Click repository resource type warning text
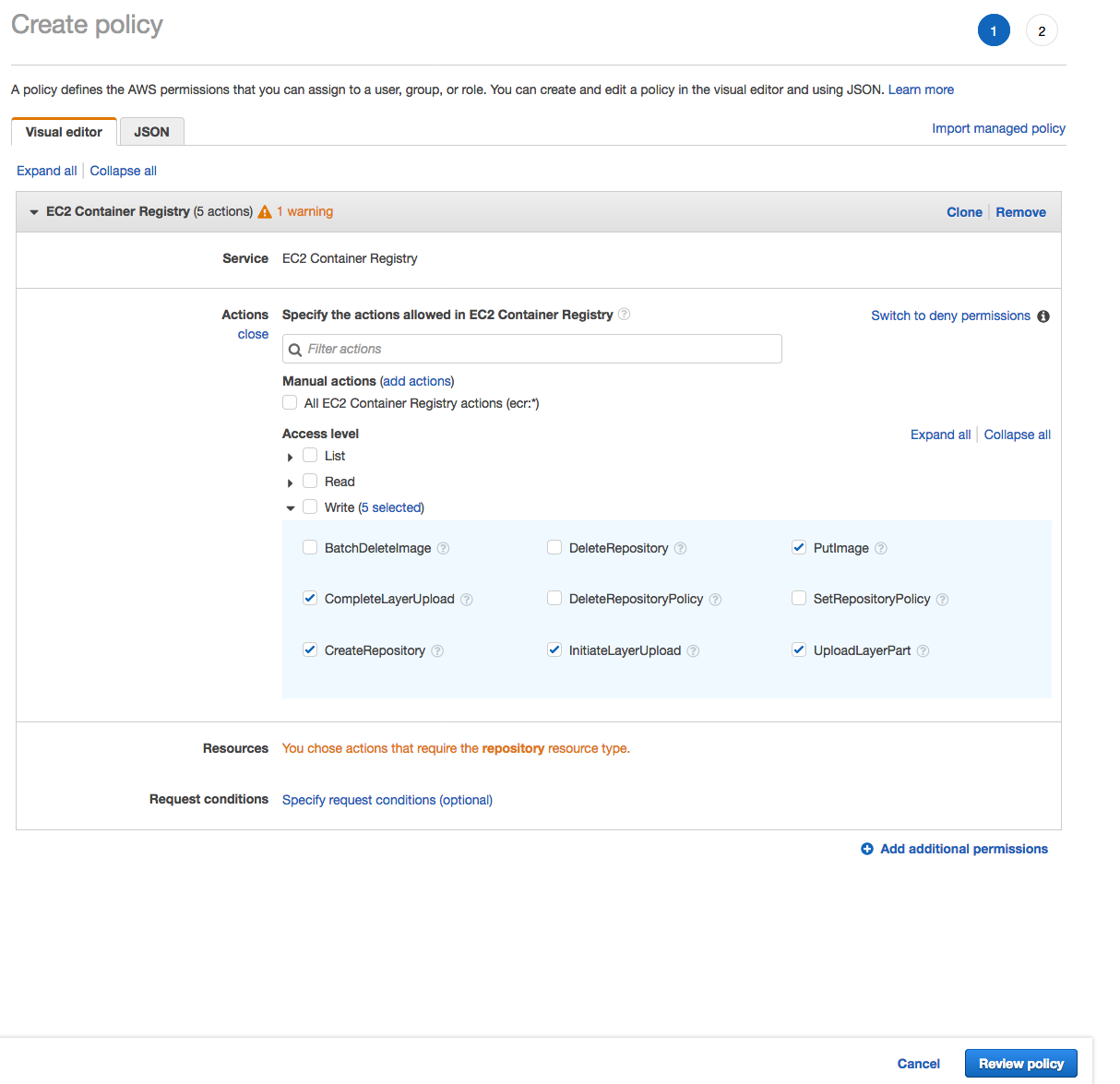This screenshot has width=1120, height=1084. [x=456, y=748]
